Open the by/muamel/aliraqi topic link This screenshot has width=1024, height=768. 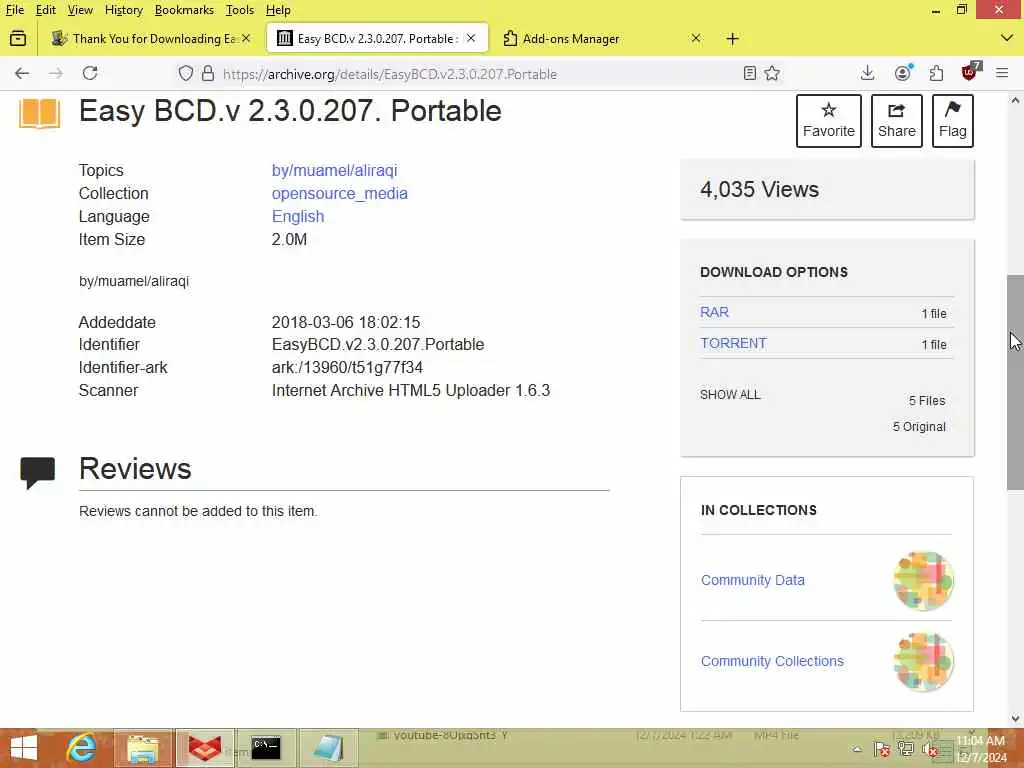coord(334,170)
